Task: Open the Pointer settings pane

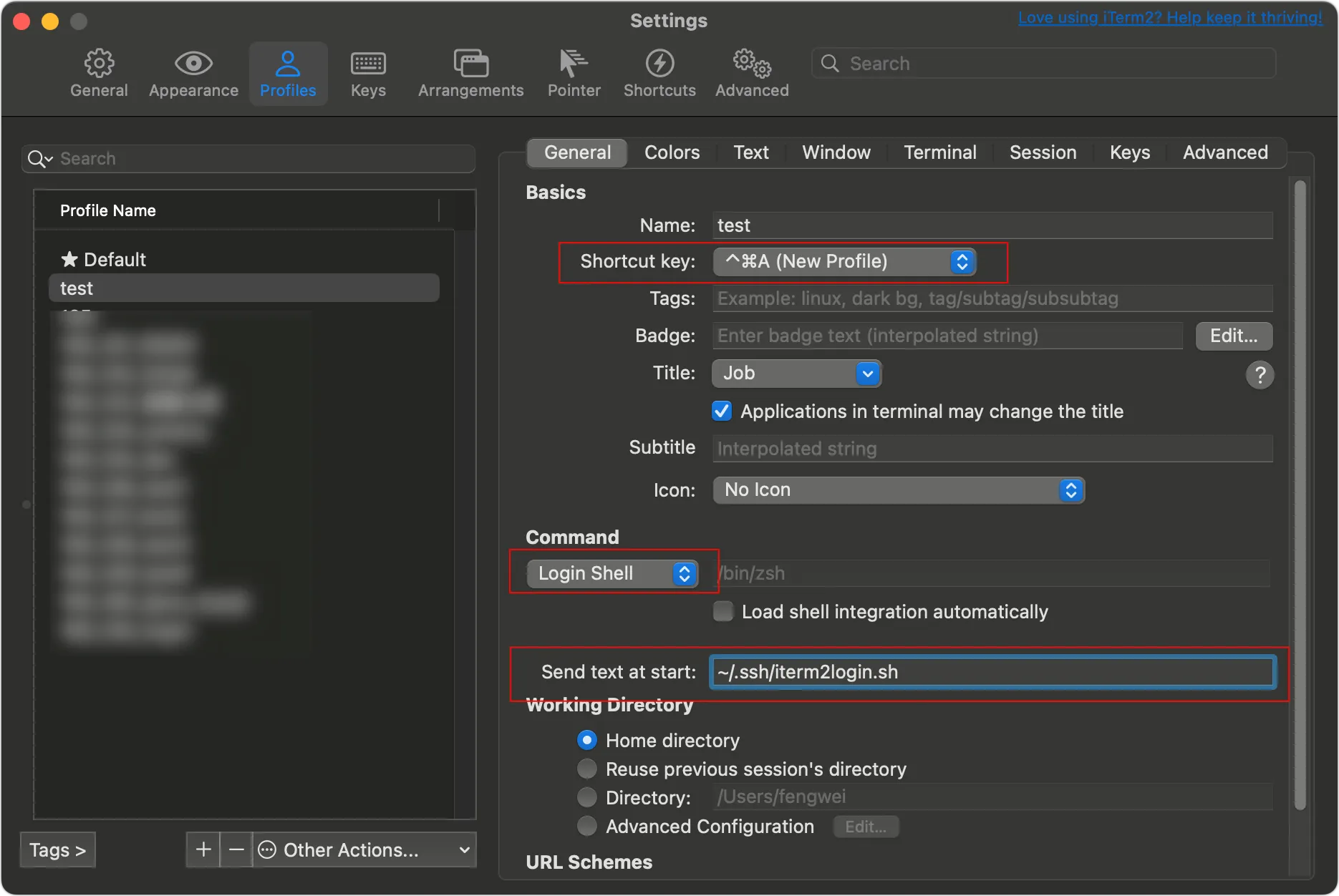Action: click(574, 73)
